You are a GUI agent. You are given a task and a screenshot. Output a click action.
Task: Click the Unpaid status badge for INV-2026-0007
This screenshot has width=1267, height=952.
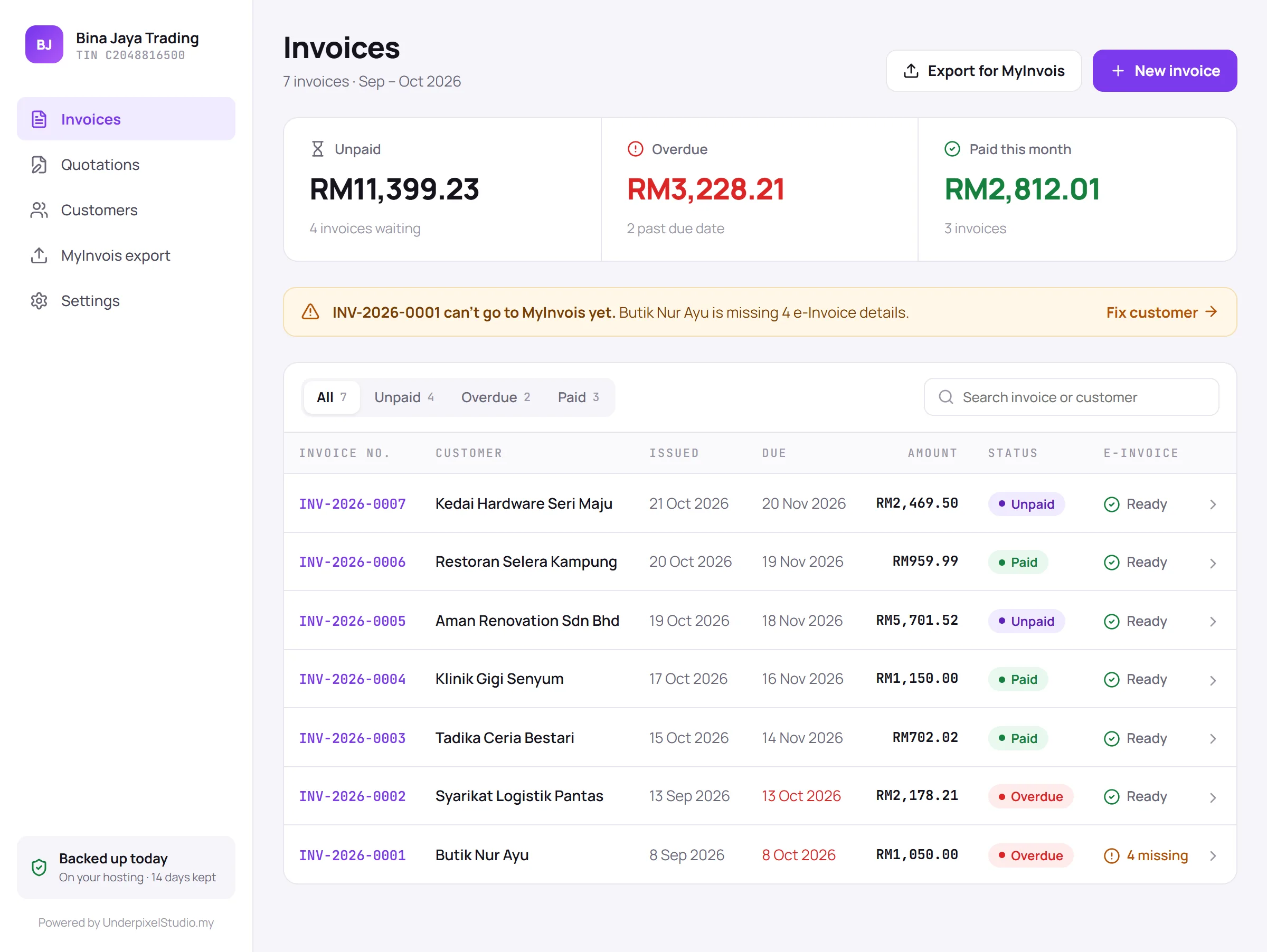point(1026,504)
